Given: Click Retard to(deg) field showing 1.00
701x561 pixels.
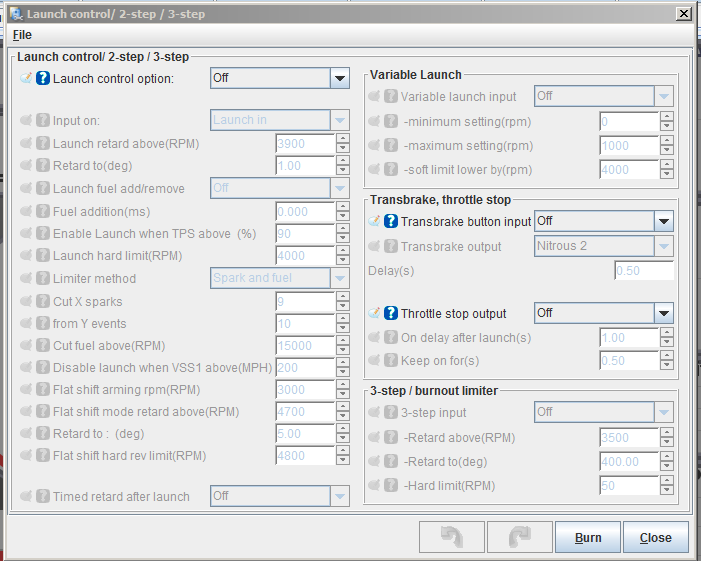Looking at the screenshot, I should 305,166.
